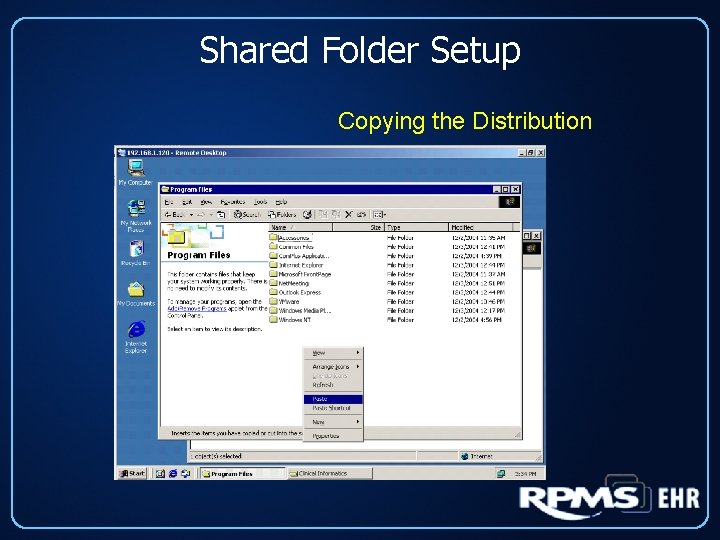
Task: Select the Common Files folder icon
Action: 274,247
